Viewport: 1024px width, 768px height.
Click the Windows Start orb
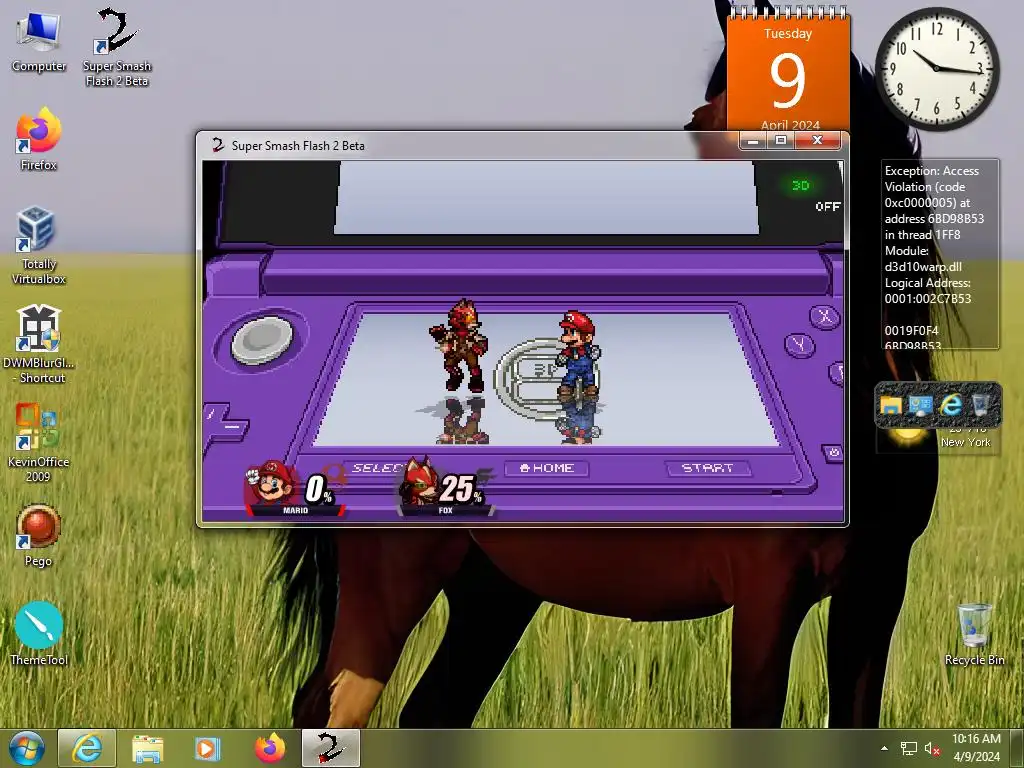[27, 748]
